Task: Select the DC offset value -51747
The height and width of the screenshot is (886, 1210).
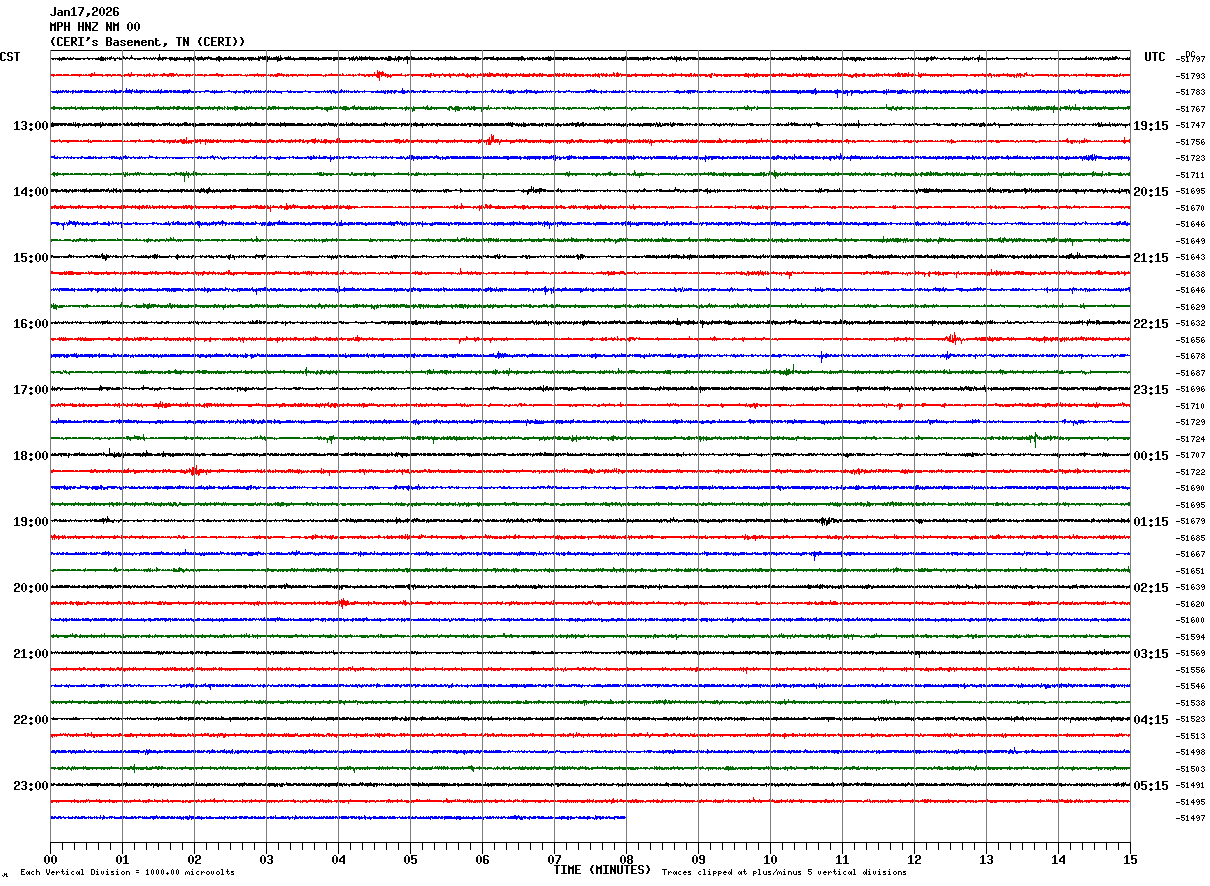Action: coord(1191,126)
